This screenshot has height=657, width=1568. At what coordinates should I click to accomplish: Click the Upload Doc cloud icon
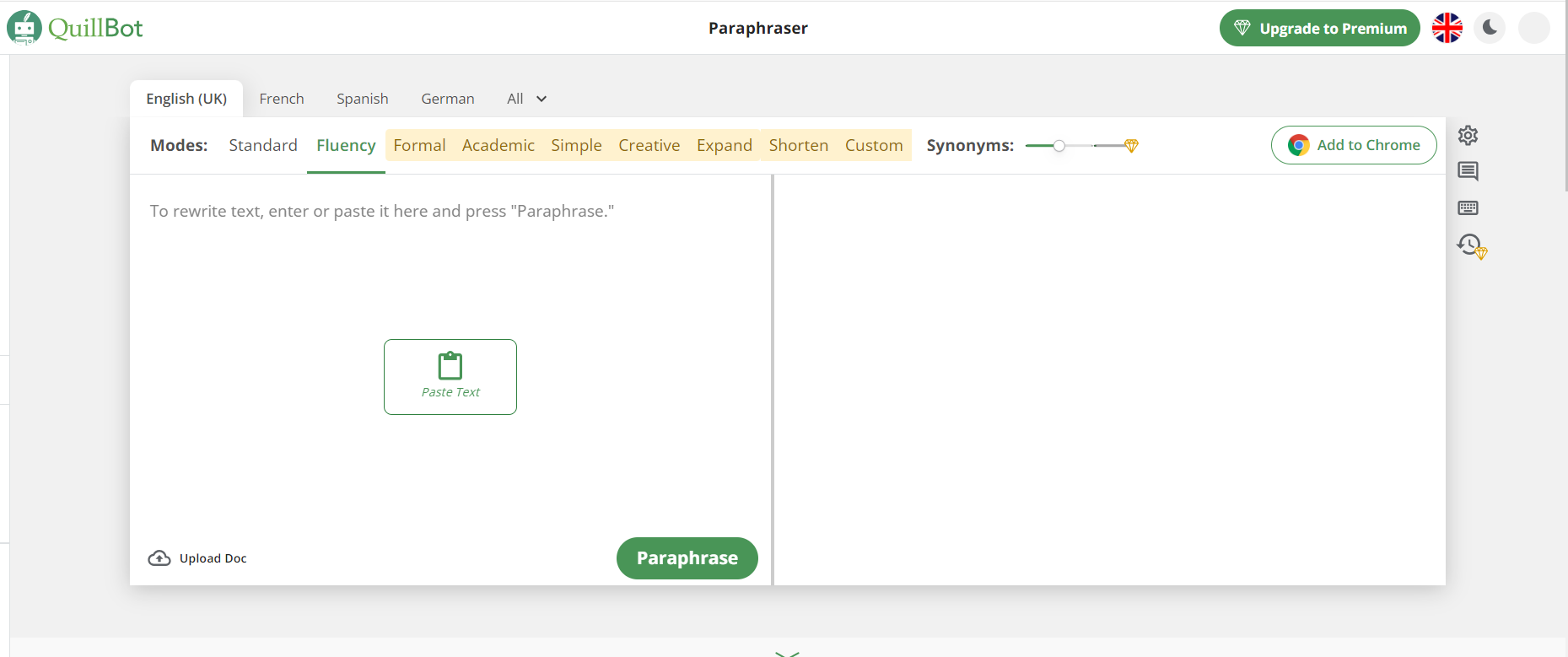[159, 558]
